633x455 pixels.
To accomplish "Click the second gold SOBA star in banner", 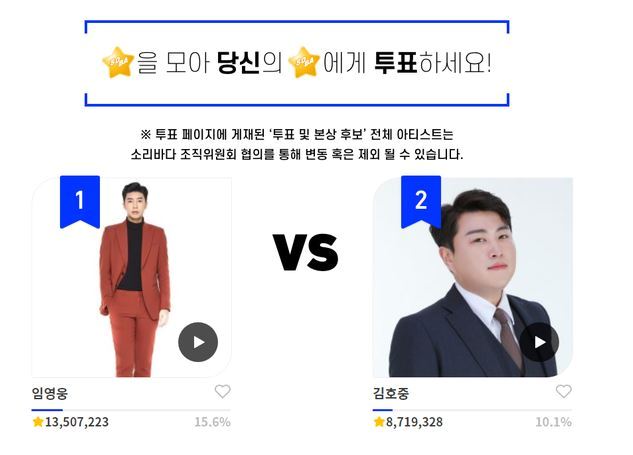I will coord(304,63).
